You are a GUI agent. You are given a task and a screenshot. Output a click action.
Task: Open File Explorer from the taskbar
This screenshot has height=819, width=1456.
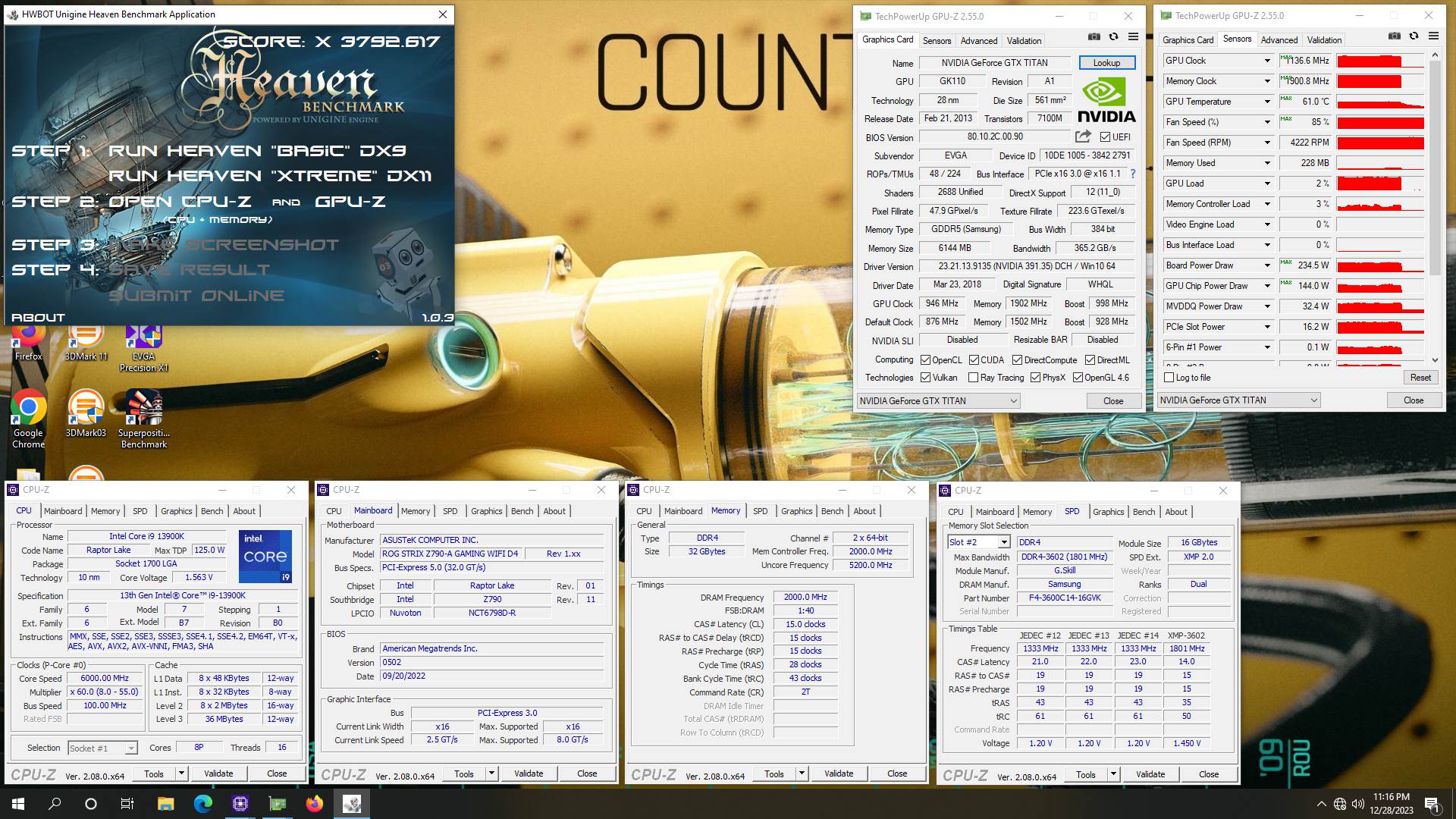(x=165, y=804)
